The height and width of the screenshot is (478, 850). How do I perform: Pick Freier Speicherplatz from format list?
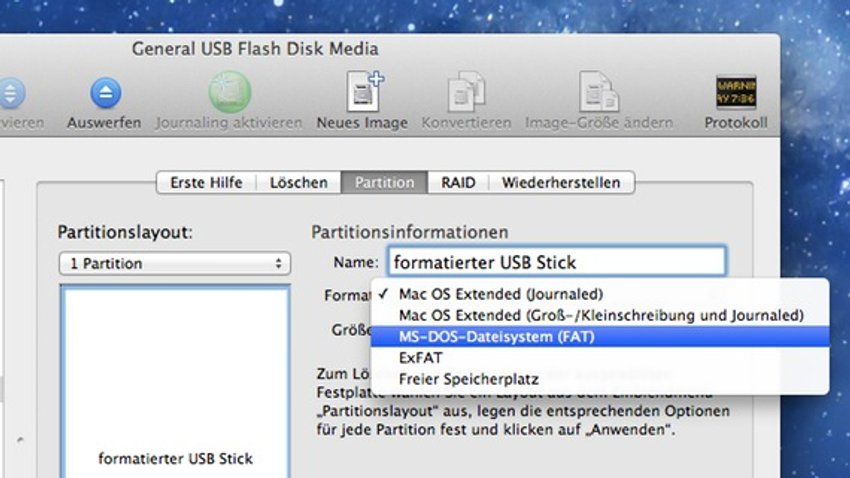coord(600,379)
